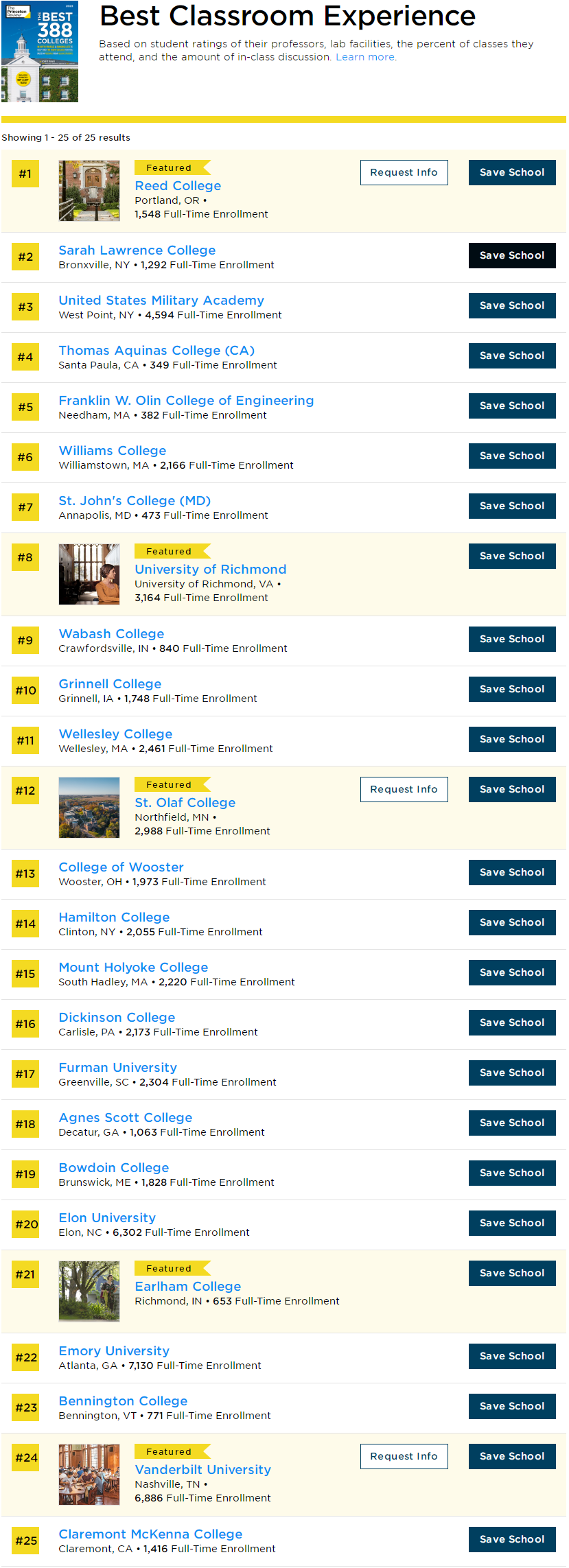Request info for St. Olaf College
The image size is (569, 1568).
coord(404,790)
